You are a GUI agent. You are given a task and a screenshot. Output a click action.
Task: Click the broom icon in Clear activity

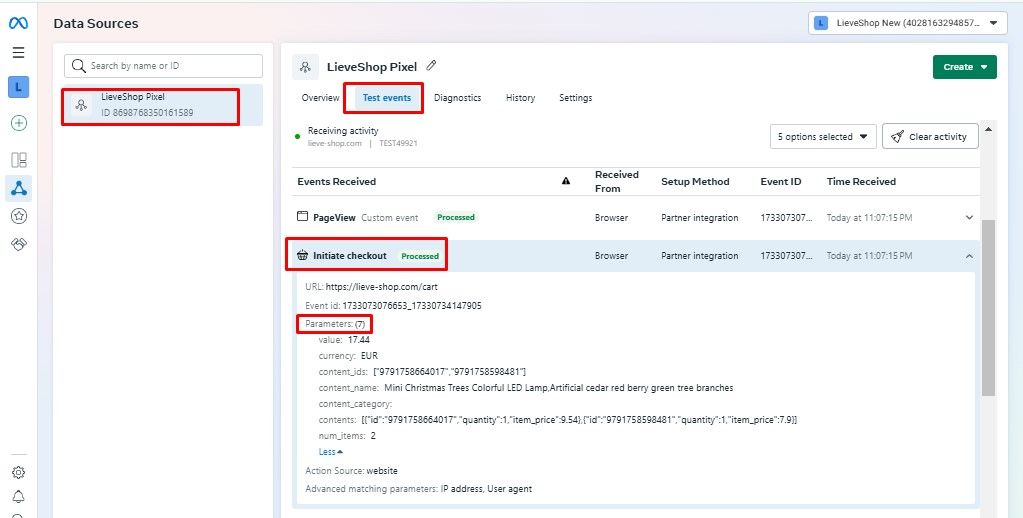pos(898,136)
